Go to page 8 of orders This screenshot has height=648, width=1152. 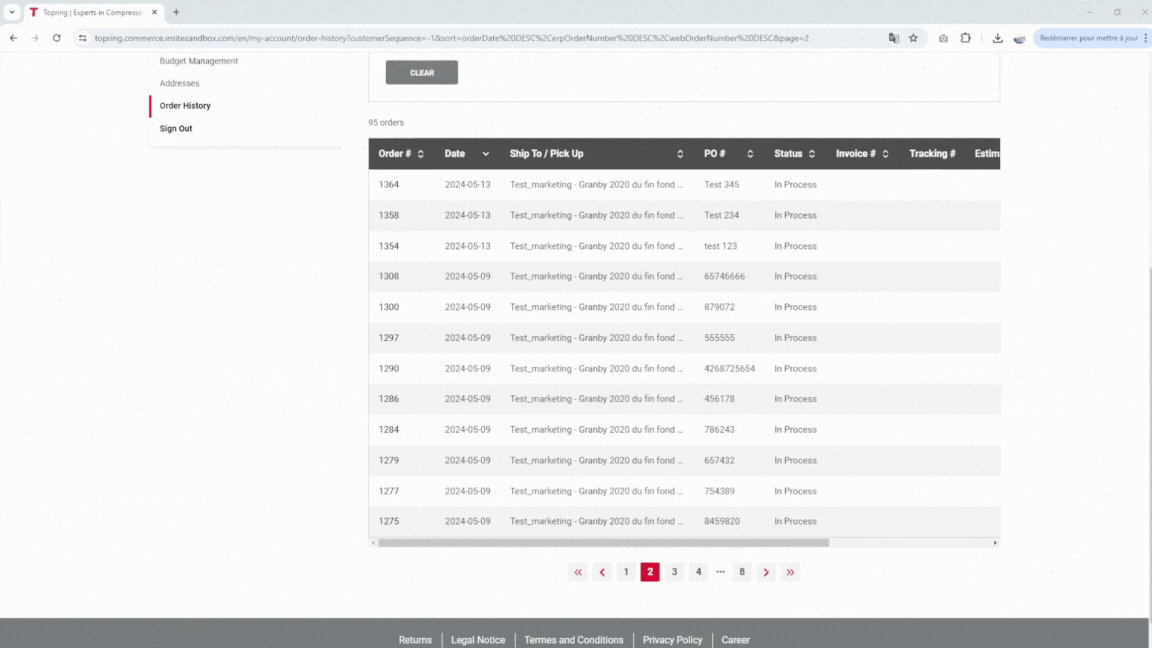(742, 572)
